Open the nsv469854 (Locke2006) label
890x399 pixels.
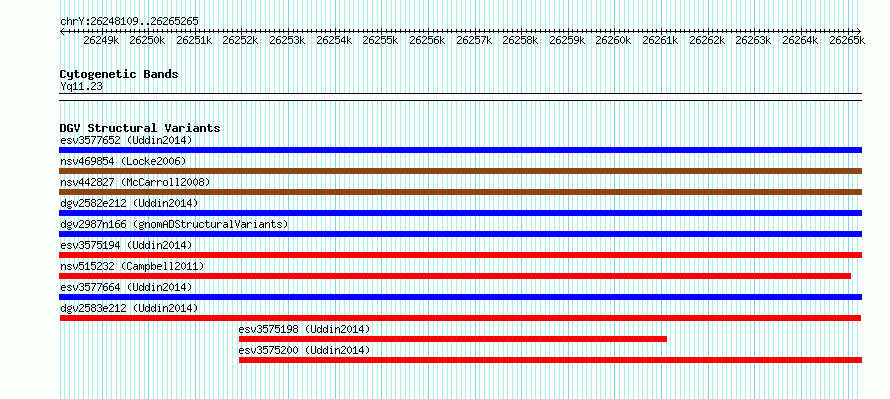[123, 161]
